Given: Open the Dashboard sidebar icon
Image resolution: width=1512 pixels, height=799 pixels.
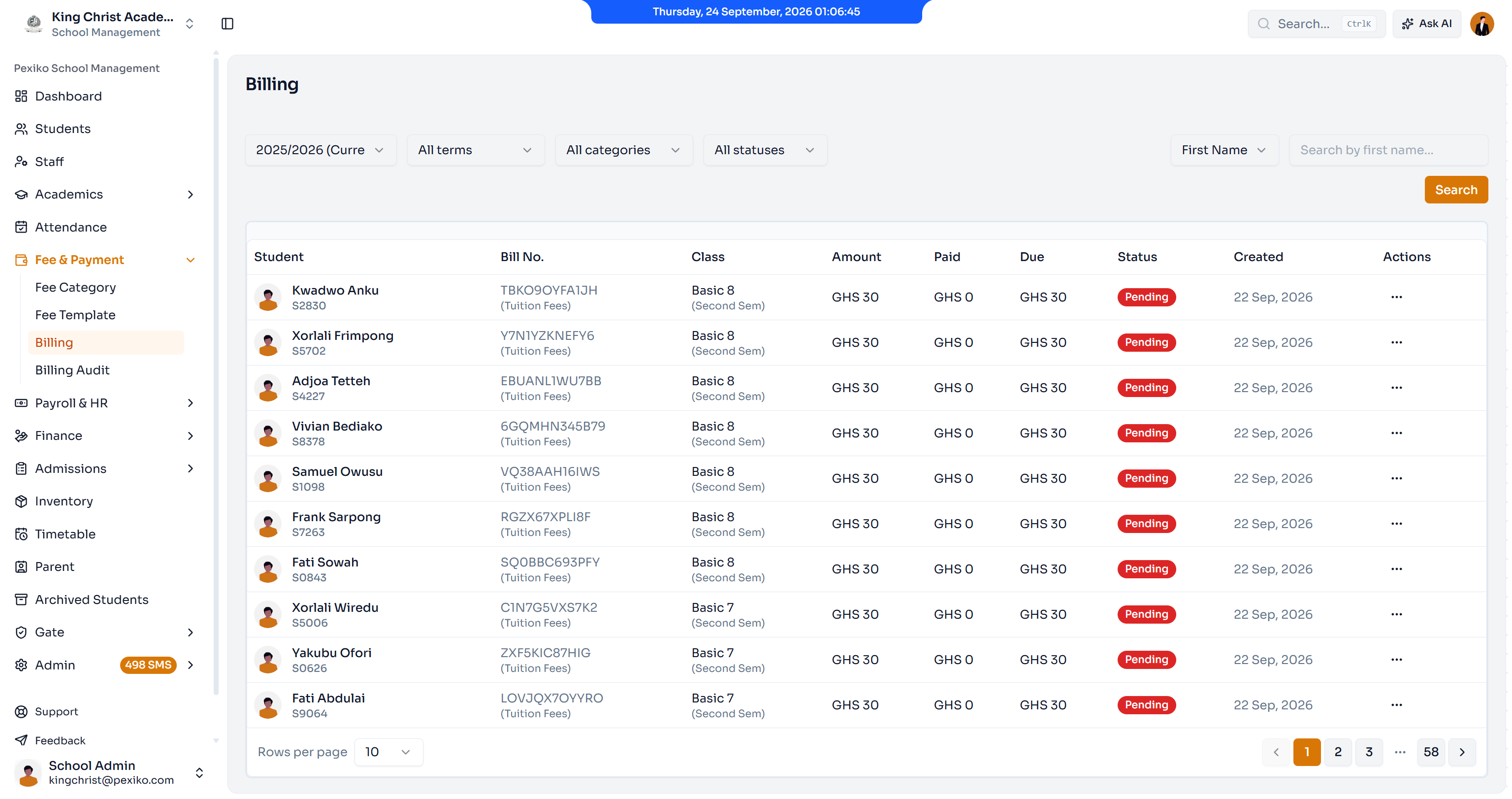Looking at the screenshot, I should coord(21,96).
